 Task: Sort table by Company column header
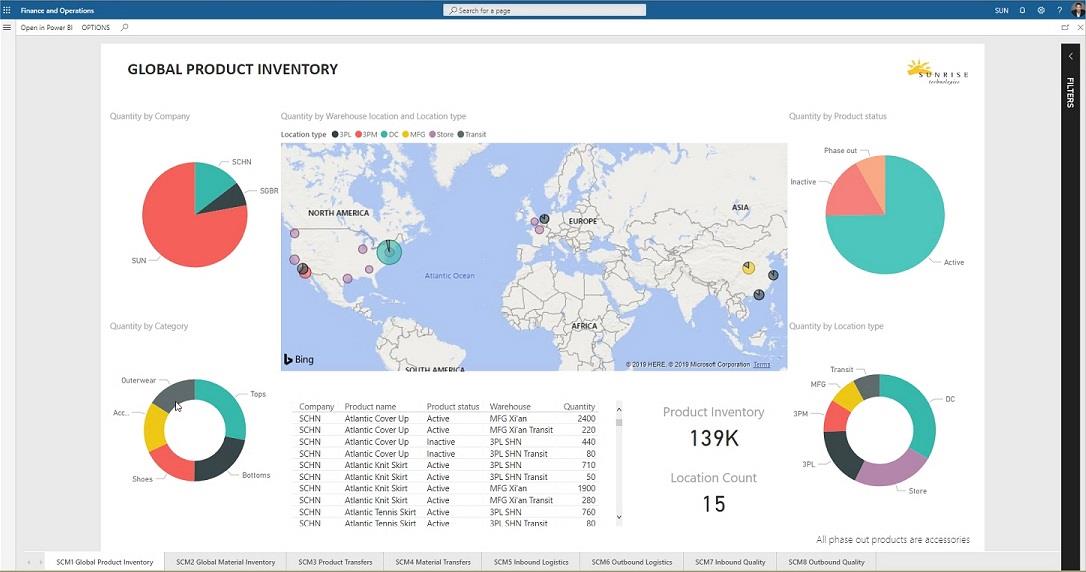[x=316, y=406]
